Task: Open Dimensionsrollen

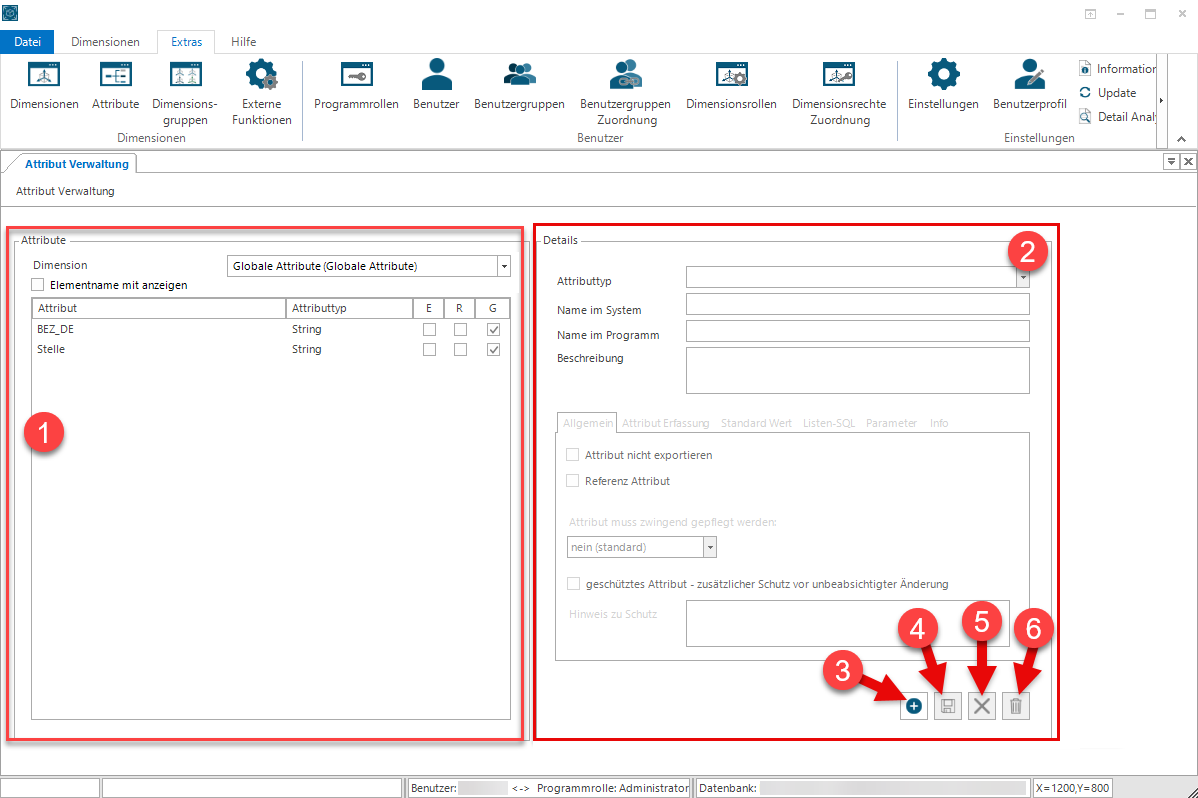Action: [731, 86]
